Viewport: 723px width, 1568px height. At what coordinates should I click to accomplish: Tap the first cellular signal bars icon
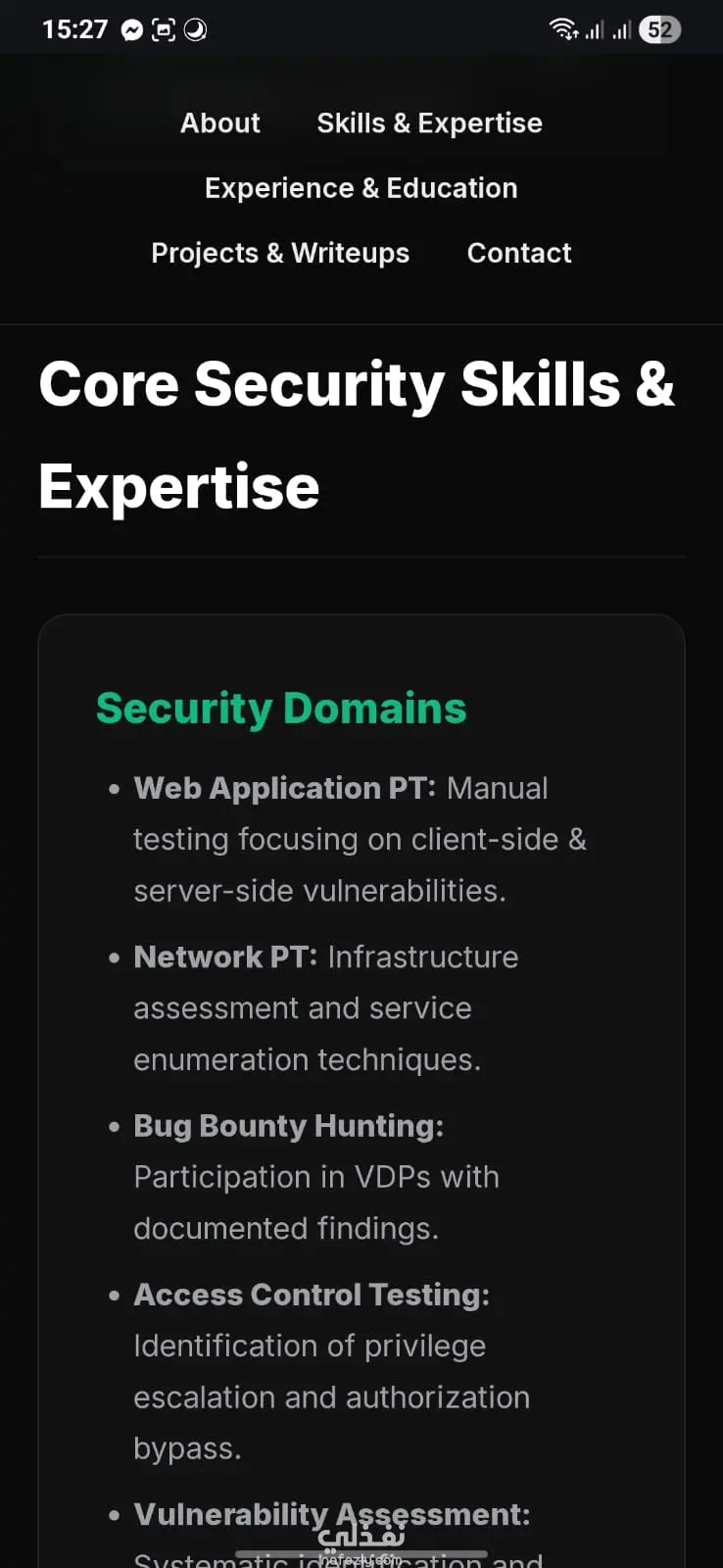pyautogui.click(x=595, y=30)
